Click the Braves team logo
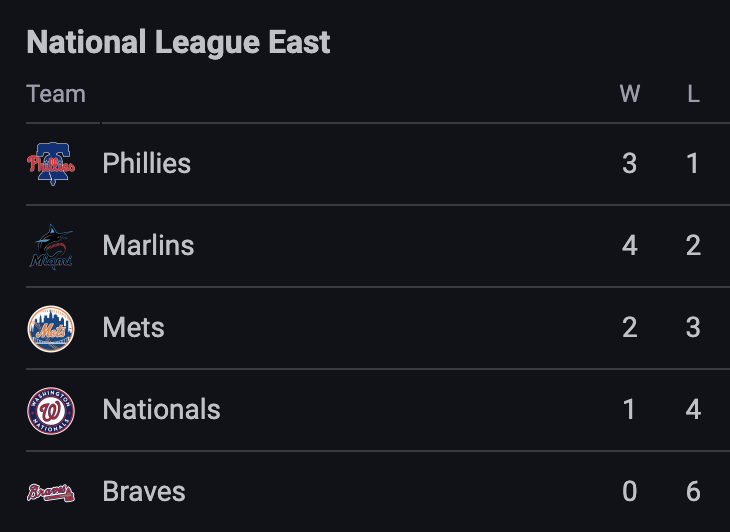The image size is (730, 532). tap(50, 492)
